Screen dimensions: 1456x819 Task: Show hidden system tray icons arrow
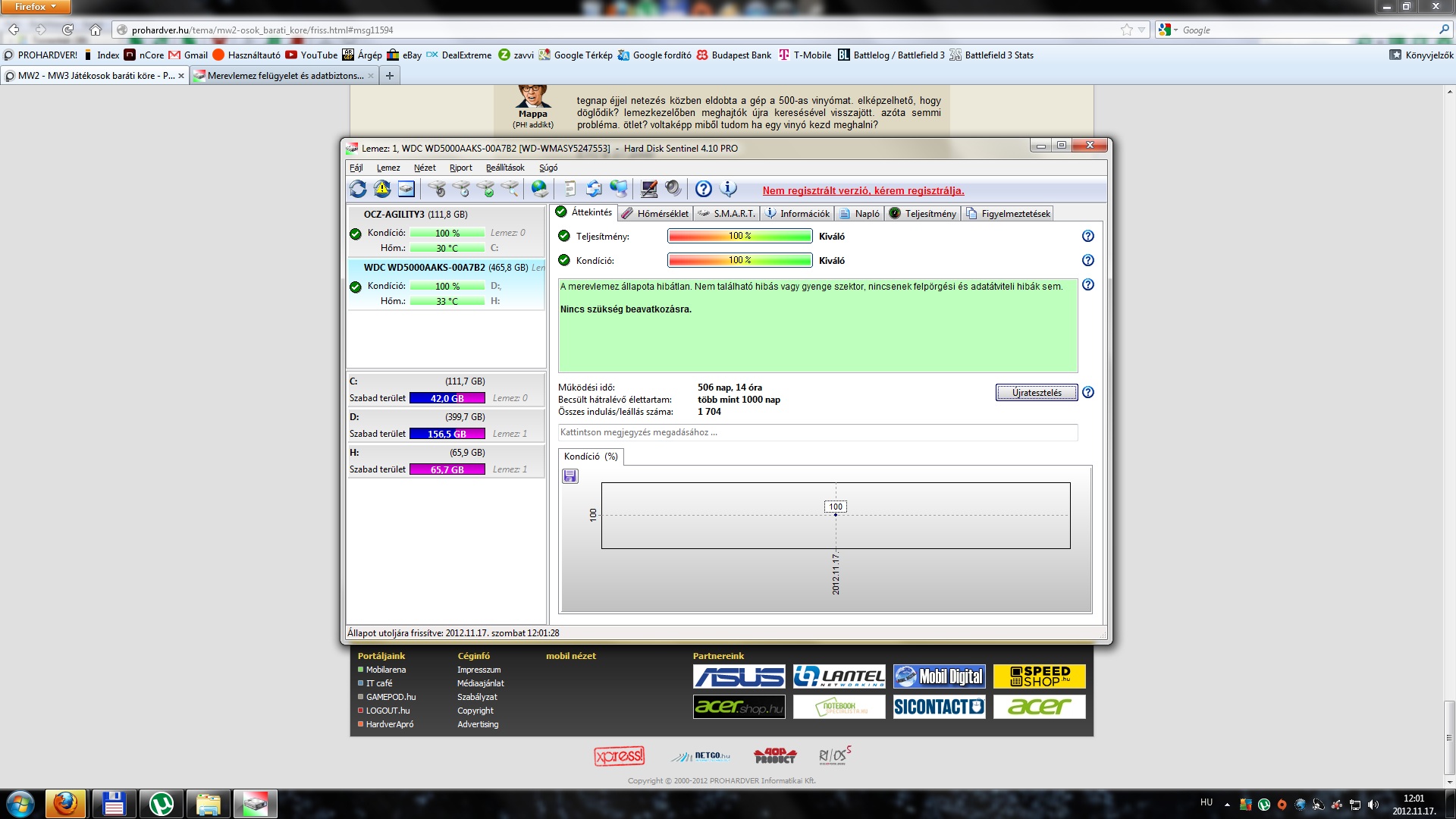click(x=1227, y=805)
